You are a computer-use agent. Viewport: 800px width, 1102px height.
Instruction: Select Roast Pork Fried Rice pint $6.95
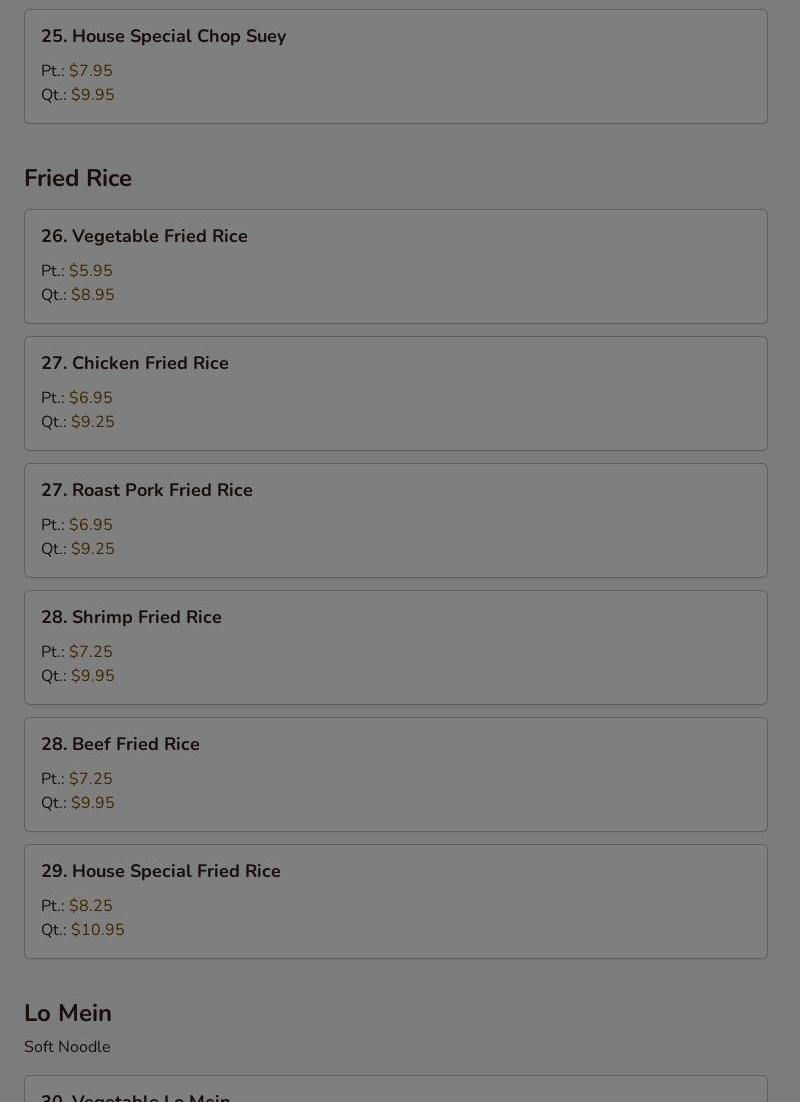(91, 524)
